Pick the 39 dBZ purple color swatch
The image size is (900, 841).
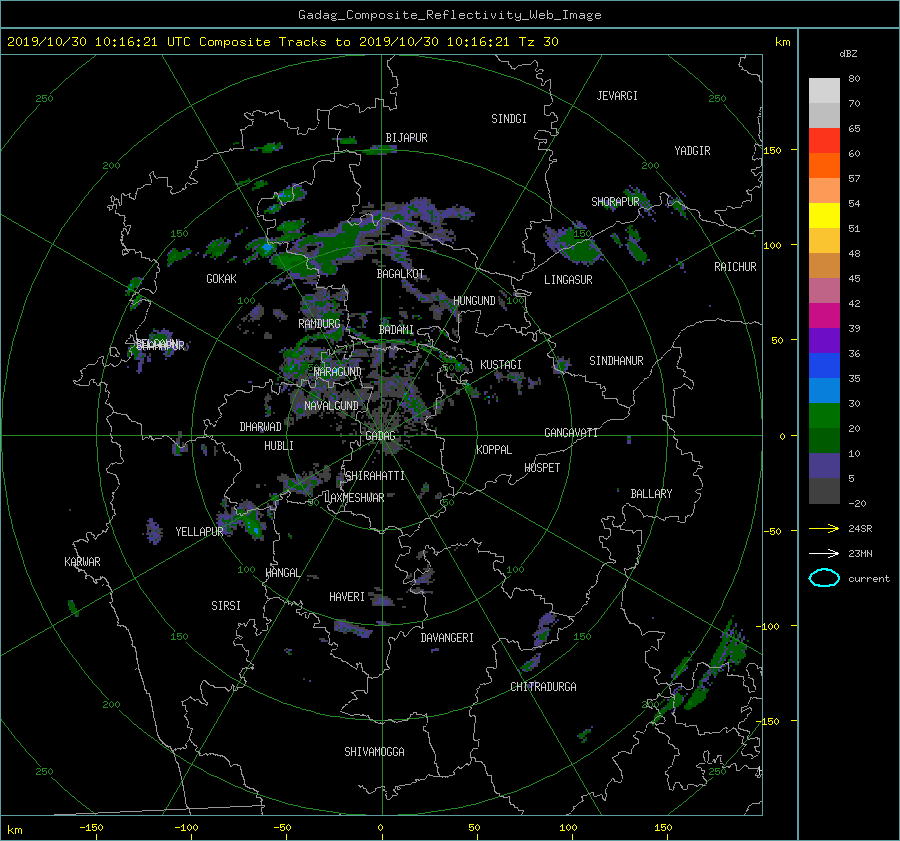tap(824, 340)
